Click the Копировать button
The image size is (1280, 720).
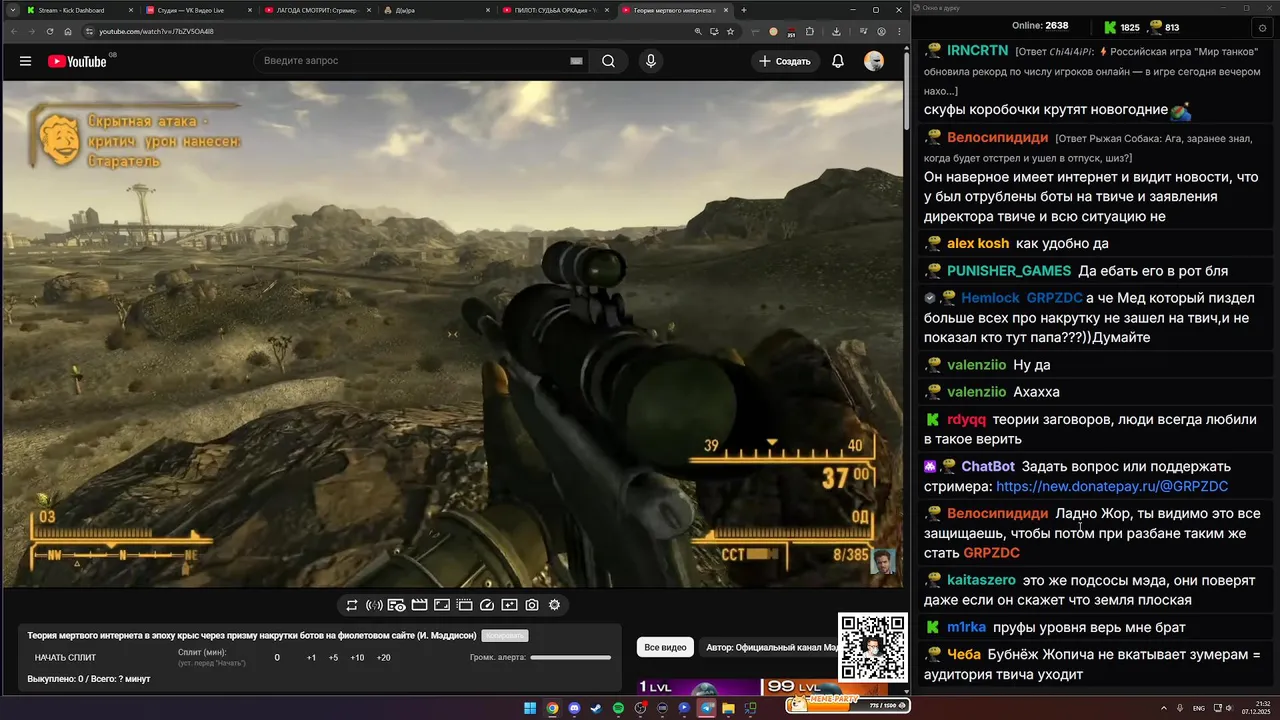point(504,635)
